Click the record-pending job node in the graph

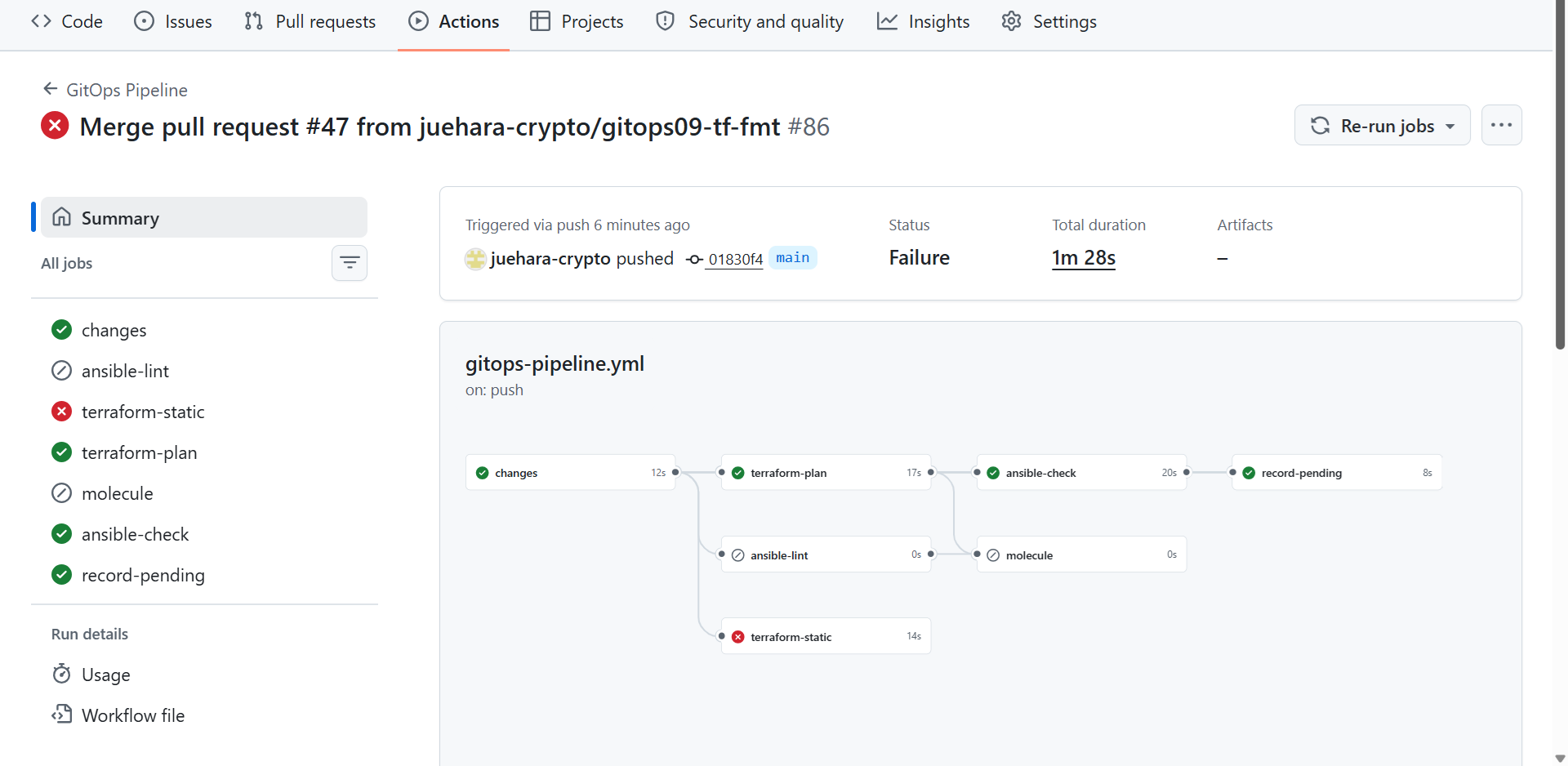click(x=1337, y=473)
